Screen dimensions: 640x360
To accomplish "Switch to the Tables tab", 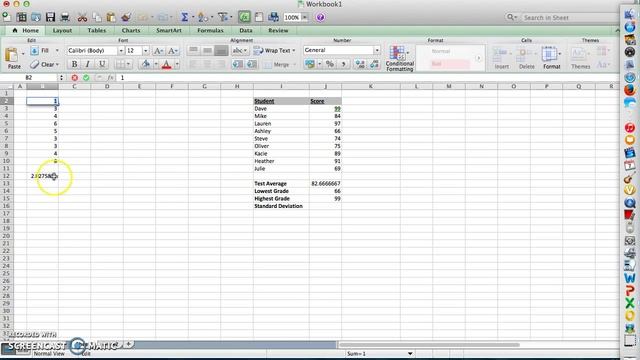I will (97, 30).
